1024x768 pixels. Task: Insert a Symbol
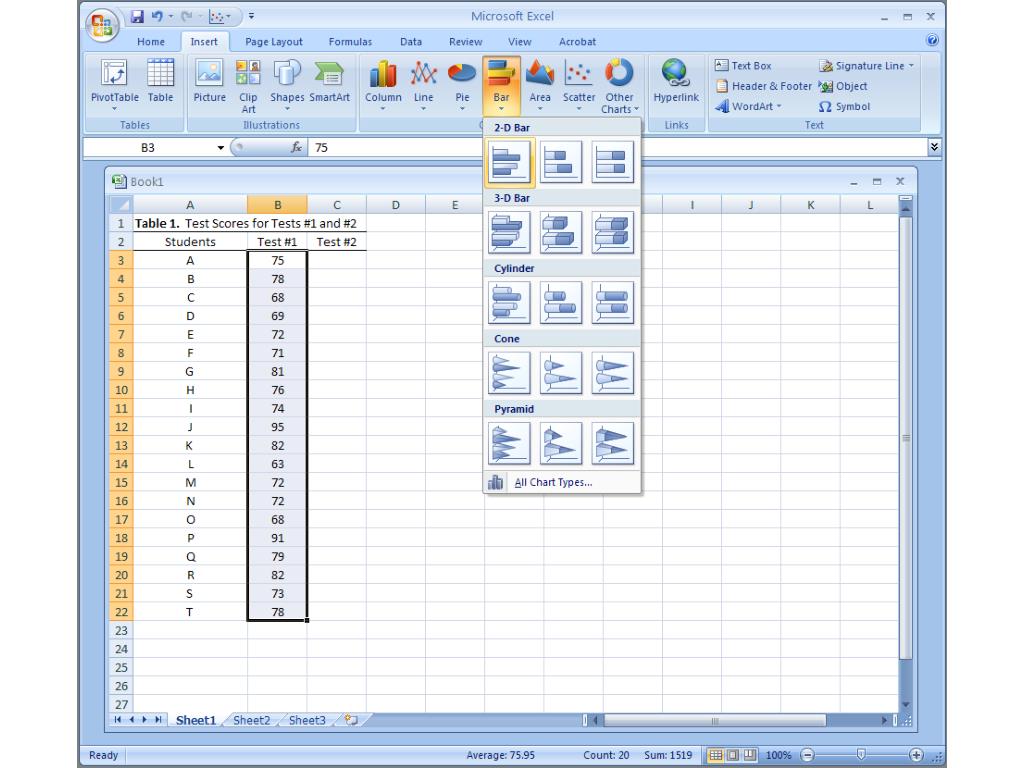[844, 106]
